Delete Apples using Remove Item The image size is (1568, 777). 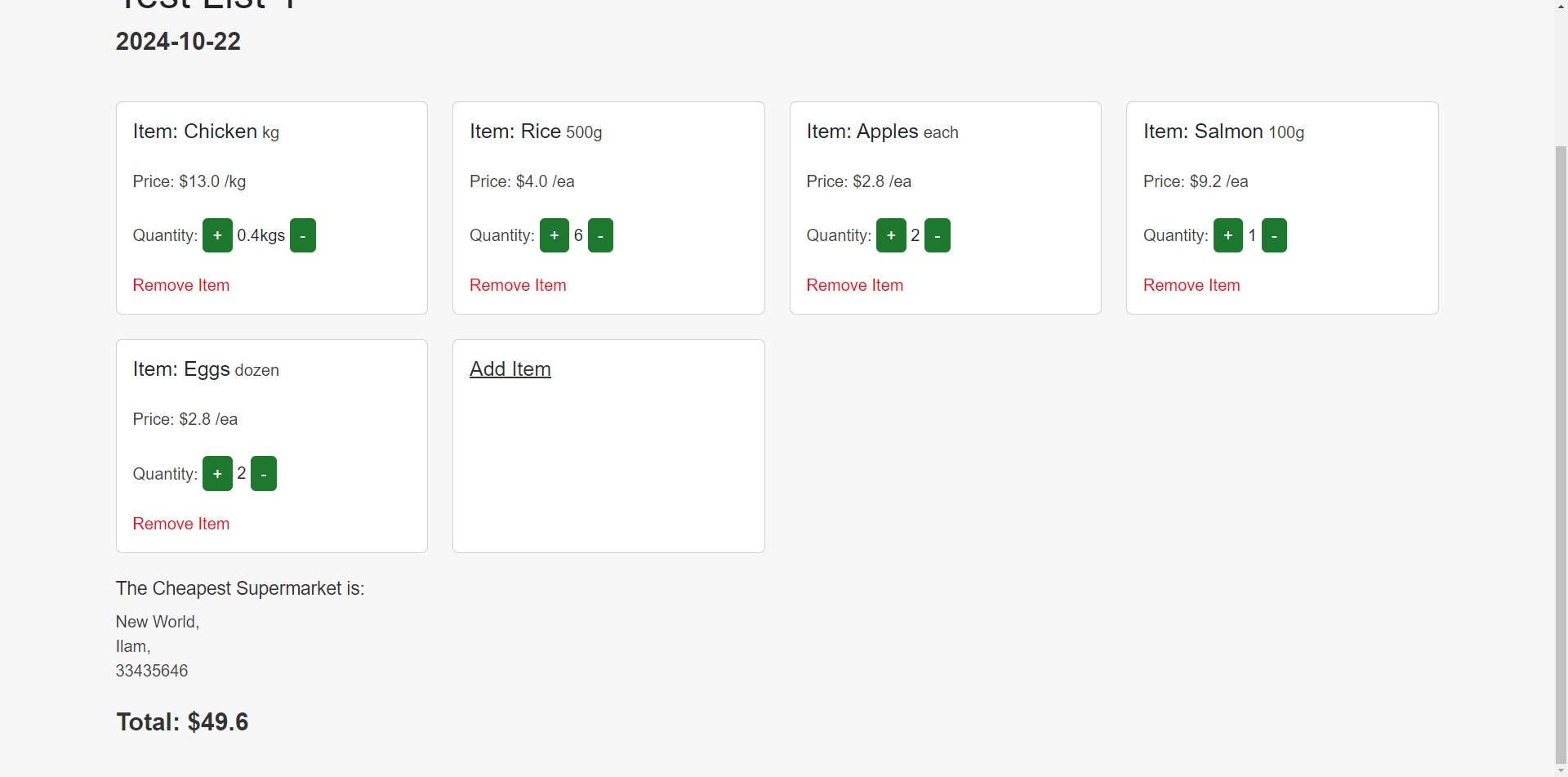click(x=854, y=285)
